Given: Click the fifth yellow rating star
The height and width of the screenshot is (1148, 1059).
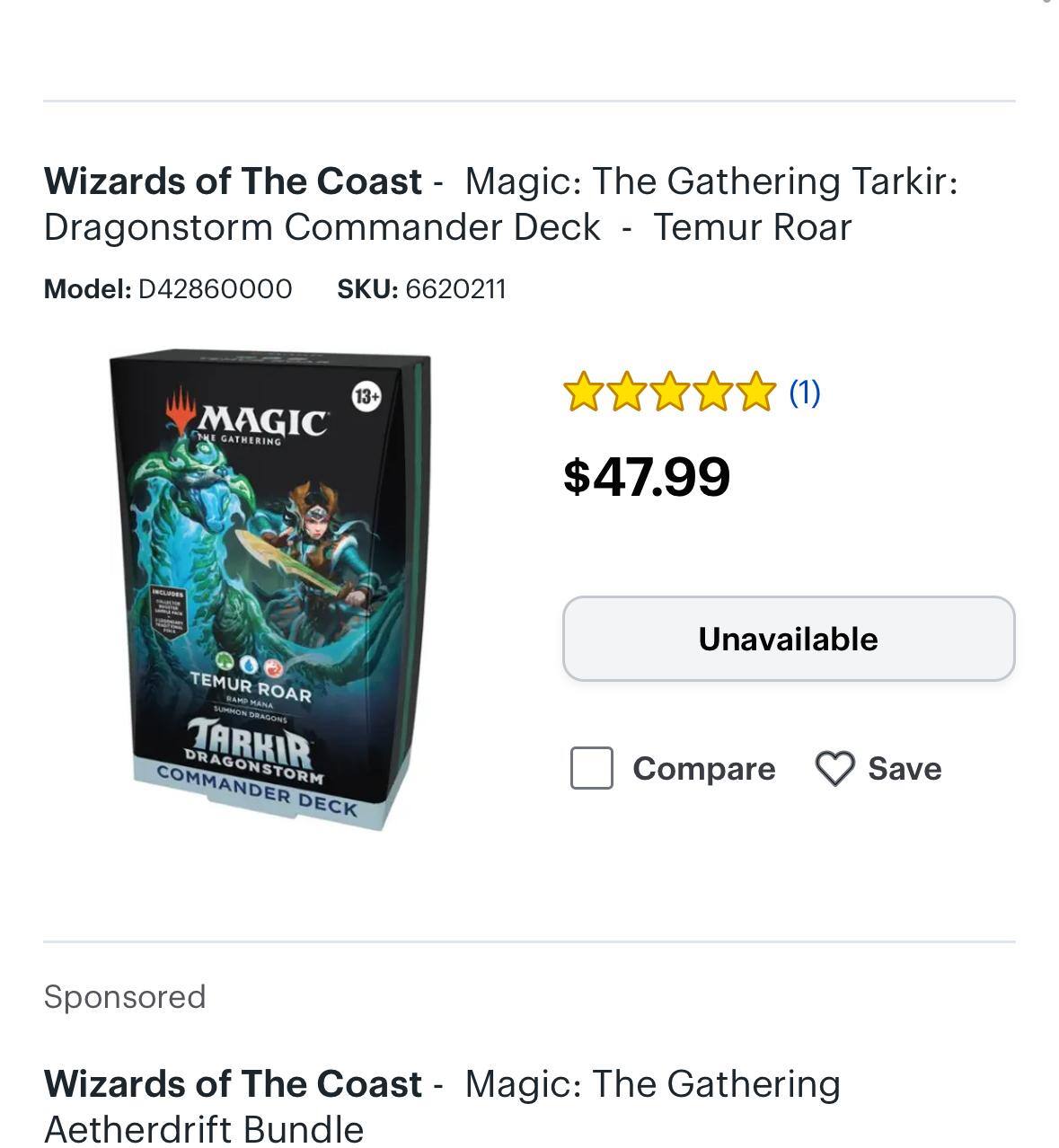Looking at the screenshot, I should [x=755, y=393].
